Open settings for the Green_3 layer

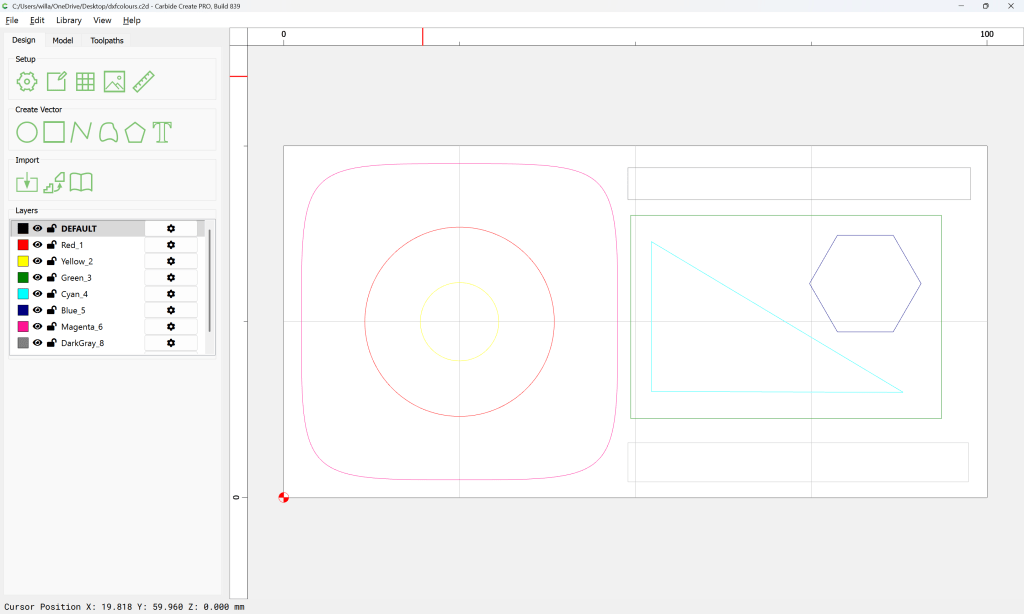(171, 277)
